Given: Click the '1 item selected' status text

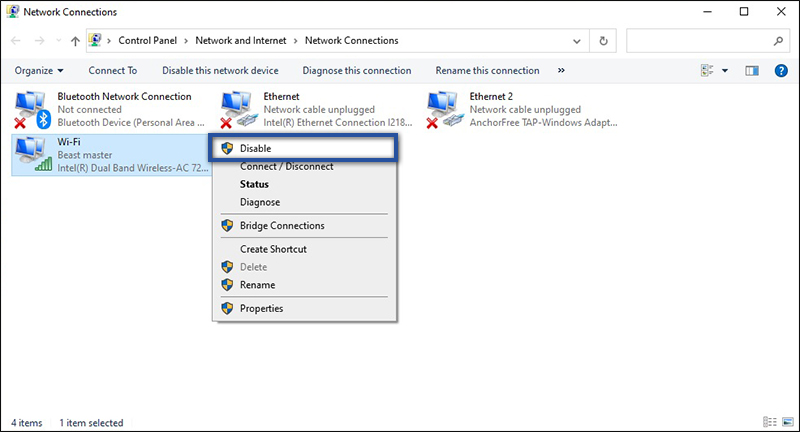Looking at the screenshot, I should (x=91, y=423).
